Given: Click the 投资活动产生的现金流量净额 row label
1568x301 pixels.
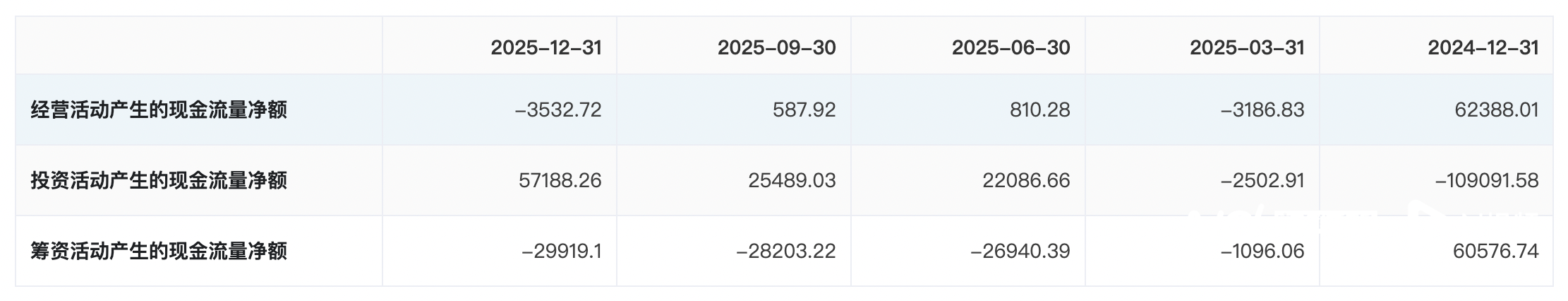Looking at the screenshot, I should tap(159, 181).
